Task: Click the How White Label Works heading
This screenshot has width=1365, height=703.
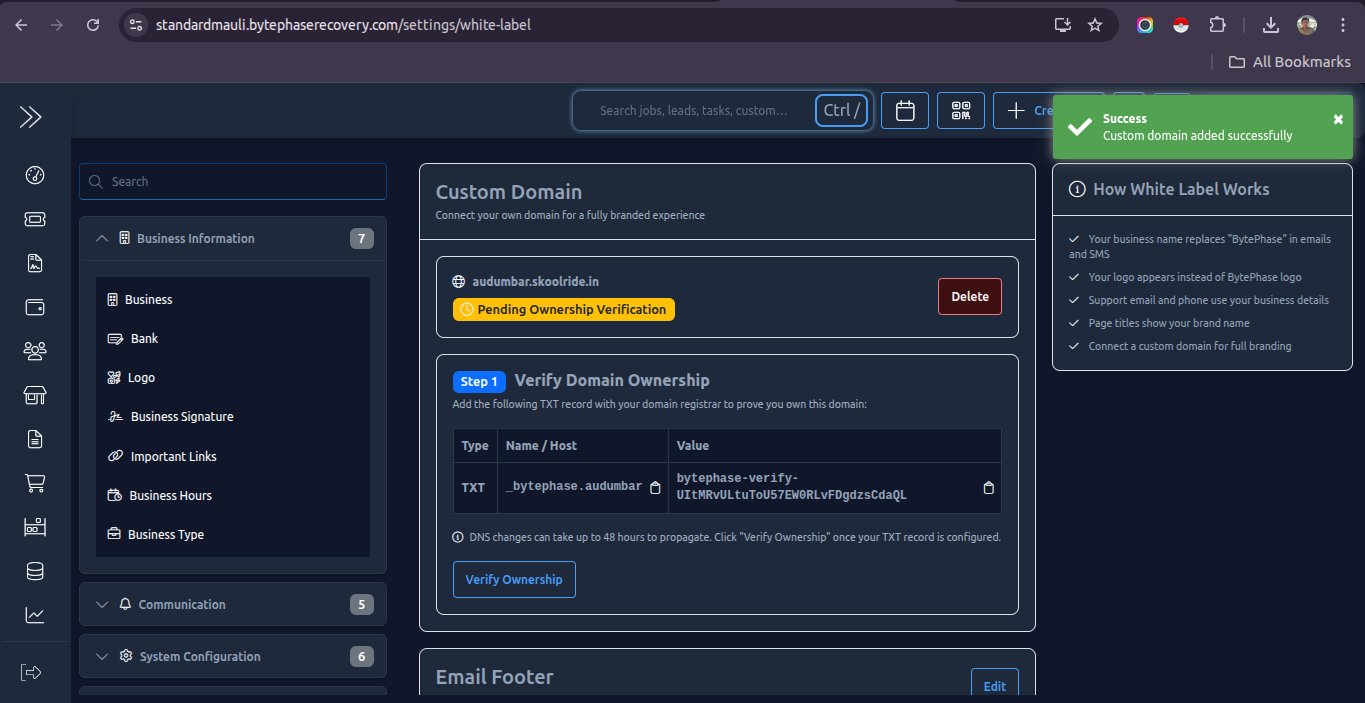Action: pos(1181,189)
